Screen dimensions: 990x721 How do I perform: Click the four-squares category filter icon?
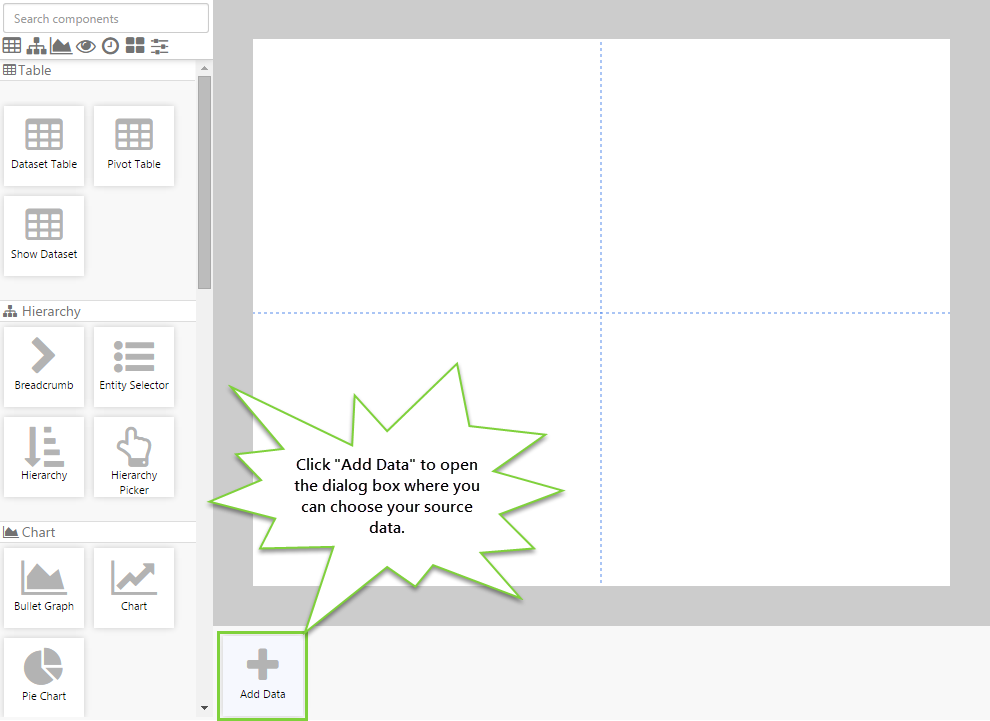pyautogui.click(x=135, y=46)
